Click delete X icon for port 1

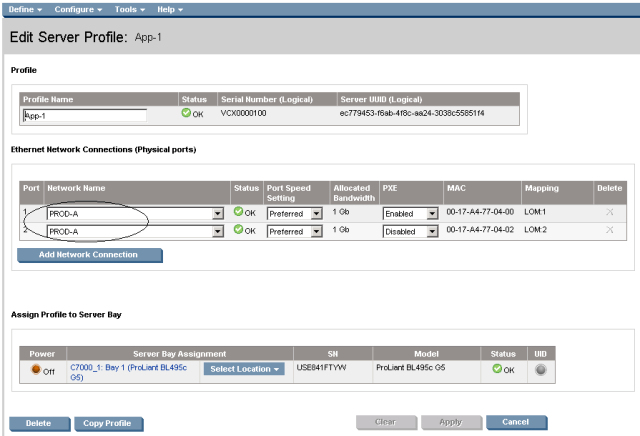pos(609,213)
